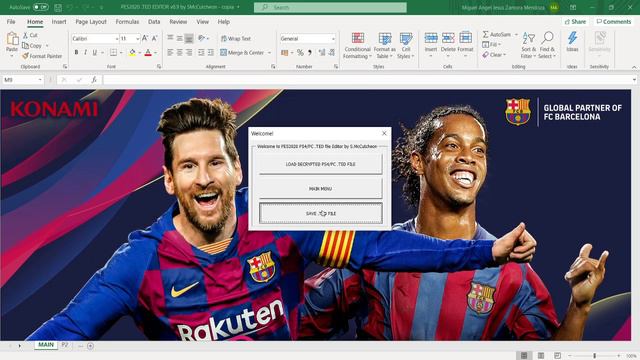Click the Search box in title bar
The image size is (640, 360).
[330, 7]
